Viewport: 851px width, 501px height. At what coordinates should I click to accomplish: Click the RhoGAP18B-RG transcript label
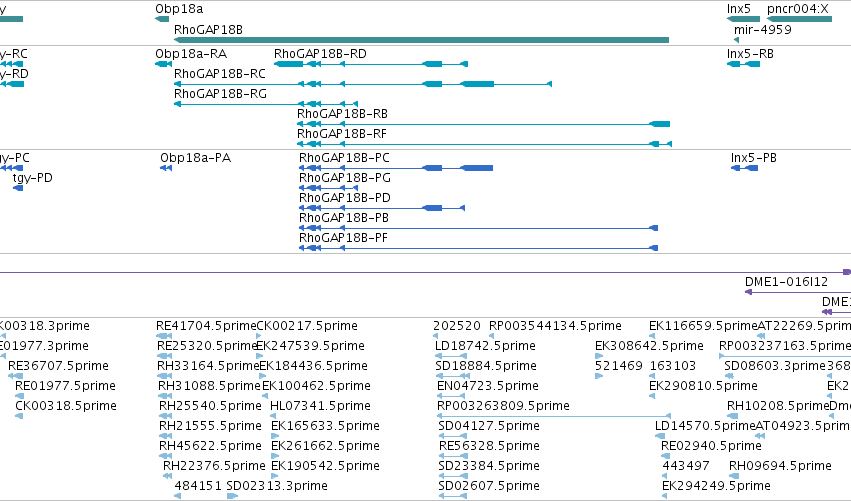click(x=220, y=94)
